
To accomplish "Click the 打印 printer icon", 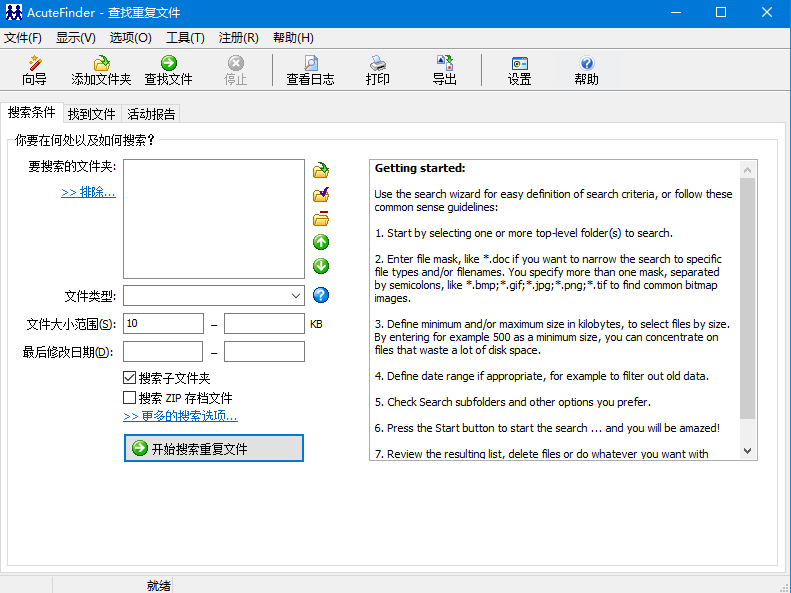I will (x=377, y=70).
